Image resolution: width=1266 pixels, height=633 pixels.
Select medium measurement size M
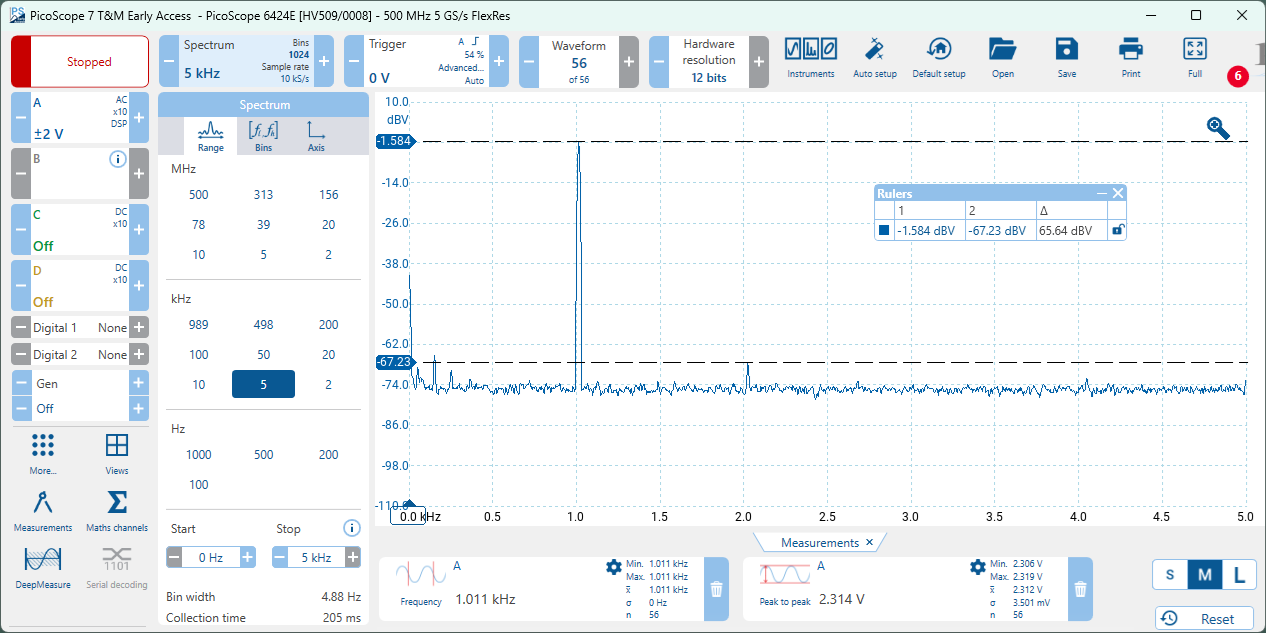click(1205, 575)
